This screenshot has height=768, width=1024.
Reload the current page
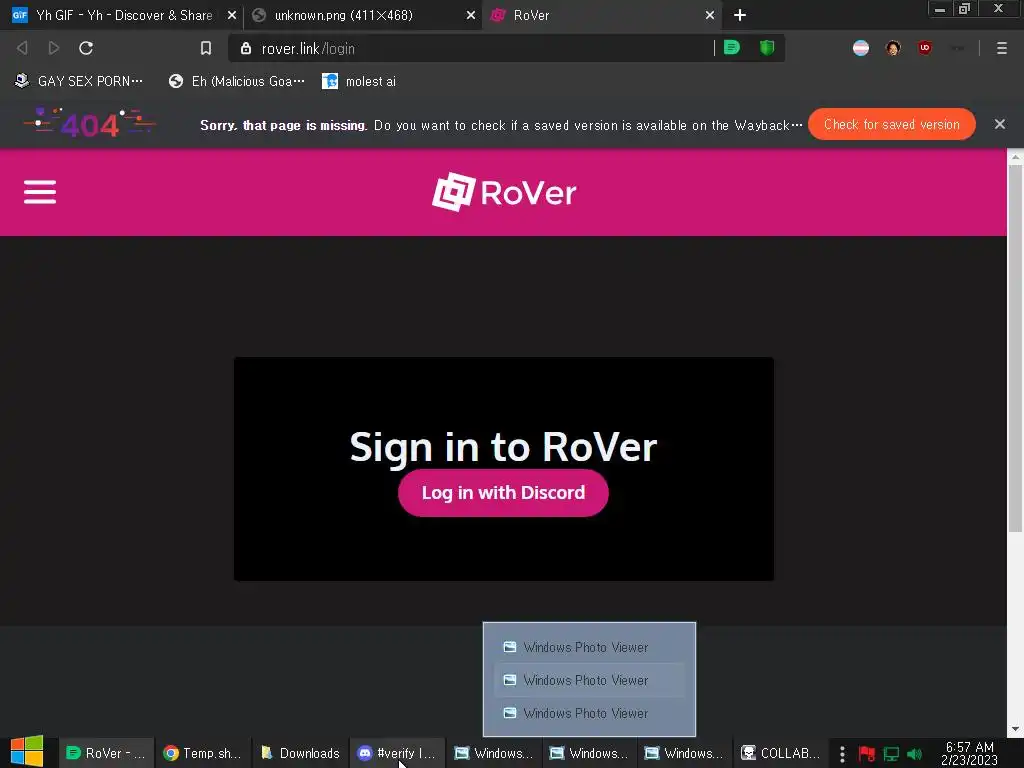click(86, 48)
